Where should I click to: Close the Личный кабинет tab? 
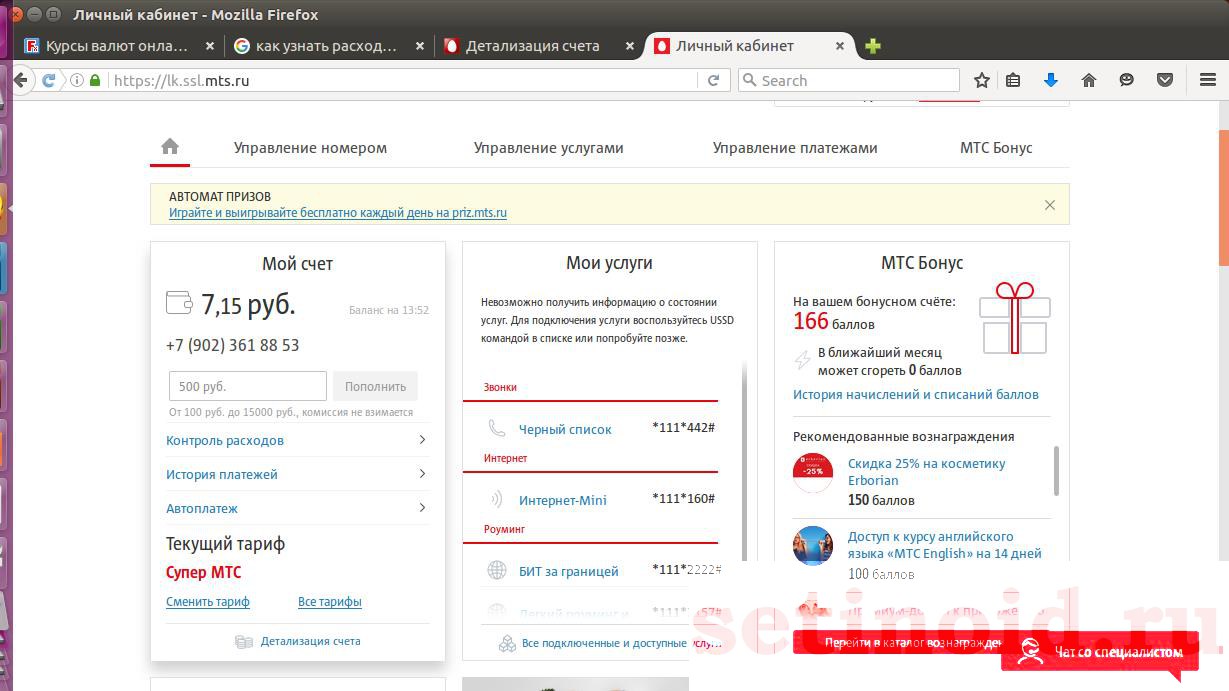tap(840, 46)
